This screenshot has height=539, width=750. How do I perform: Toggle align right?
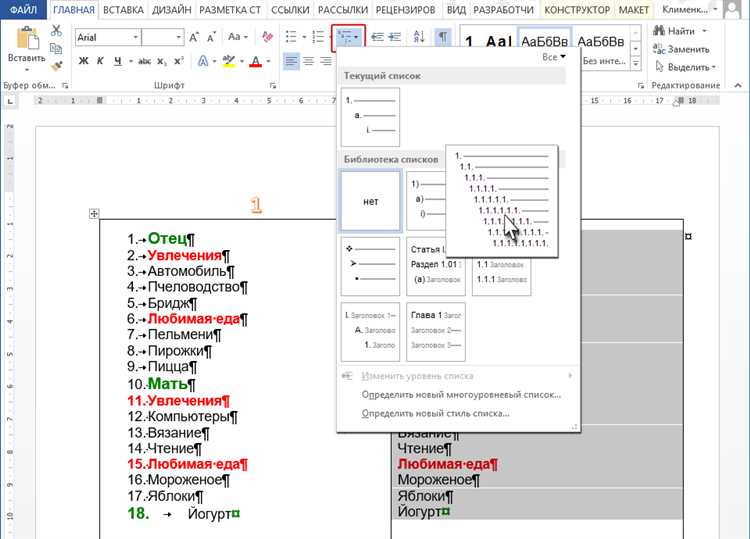[326, 61]
